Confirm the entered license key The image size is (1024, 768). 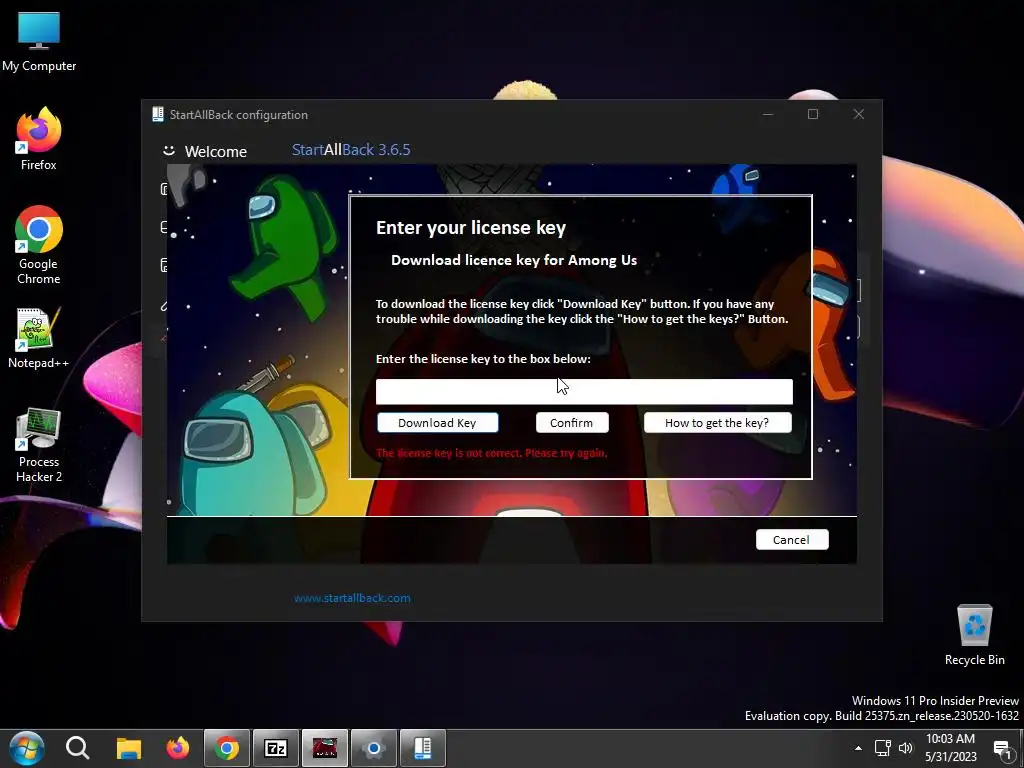[x=572, y=423]
